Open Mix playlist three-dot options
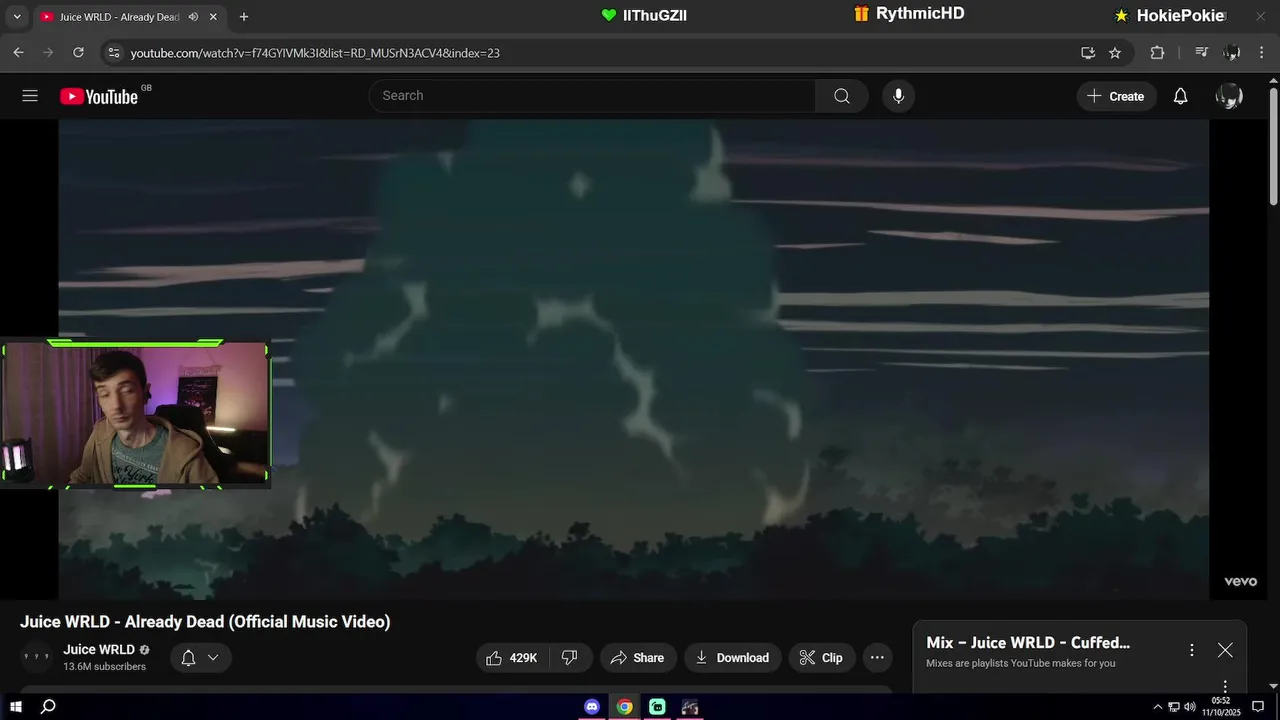Screen dimensions: 1280x720 click(x=1191, y=650)
